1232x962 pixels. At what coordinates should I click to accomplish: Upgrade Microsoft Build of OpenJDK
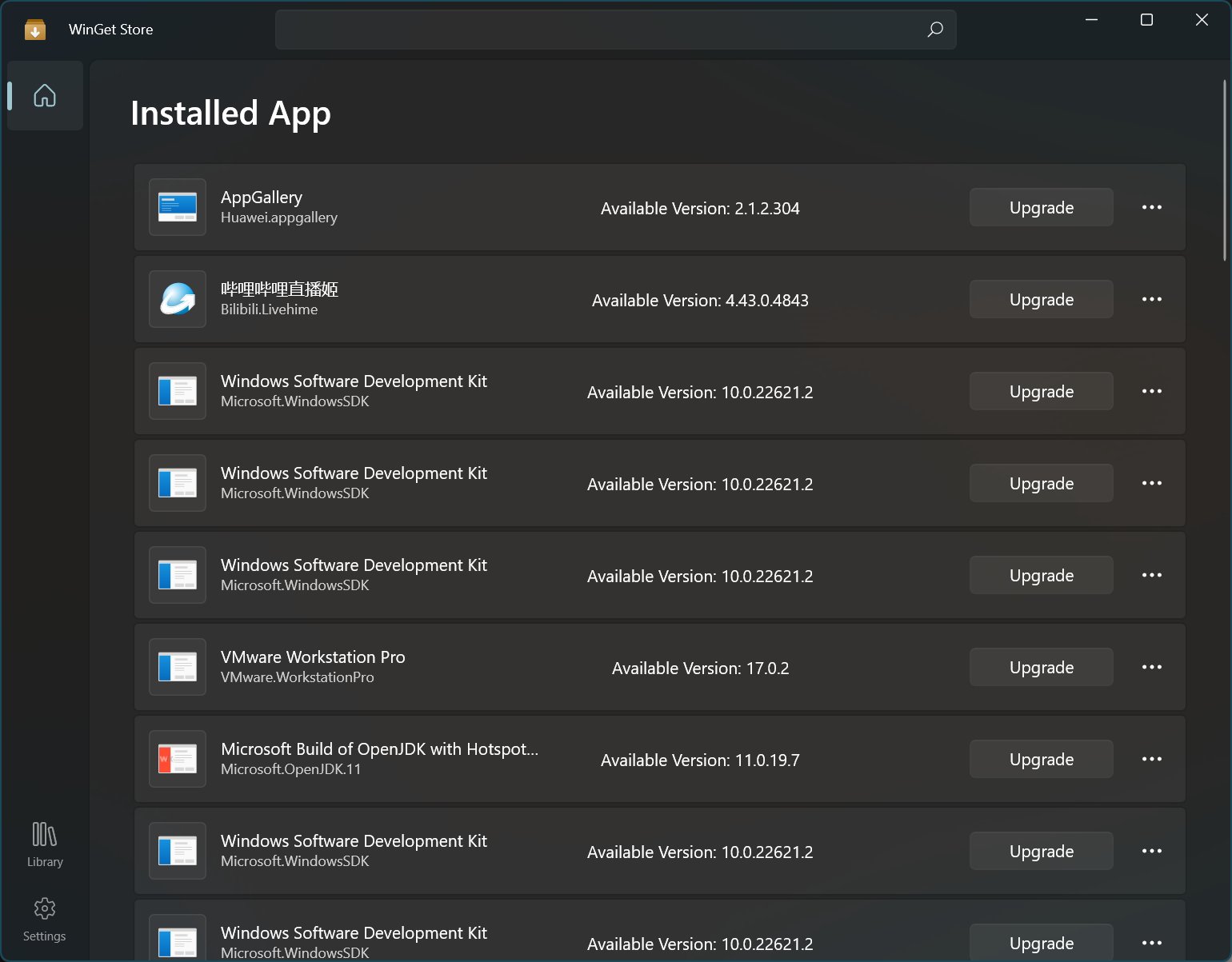(x=1041, y=759)
